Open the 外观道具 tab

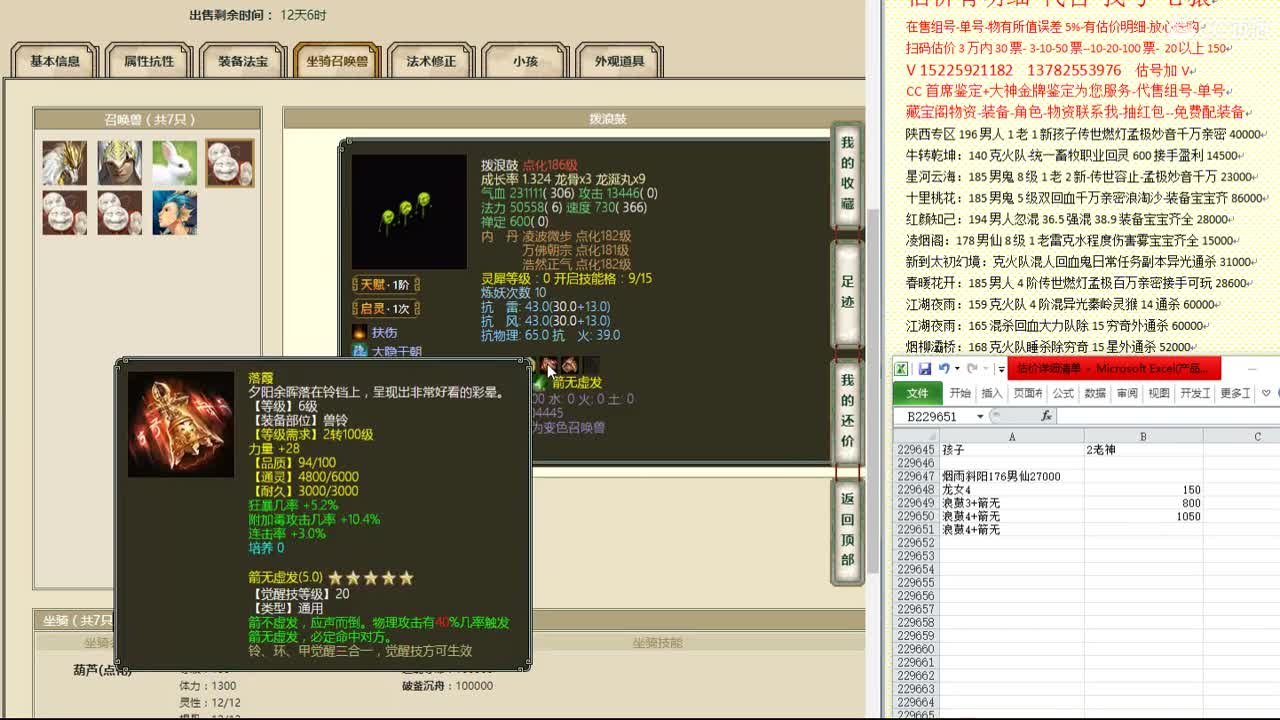click(619, 61)
